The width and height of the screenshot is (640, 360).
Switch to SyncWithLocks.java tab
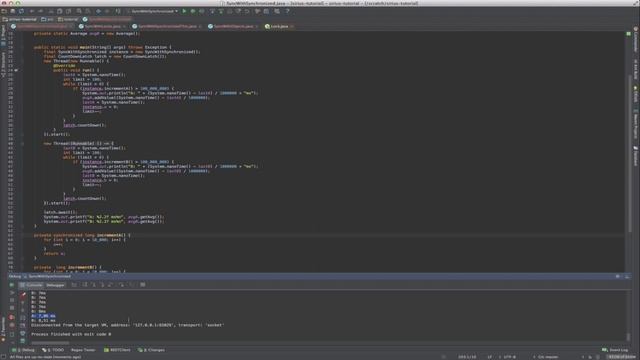[103, 26]
